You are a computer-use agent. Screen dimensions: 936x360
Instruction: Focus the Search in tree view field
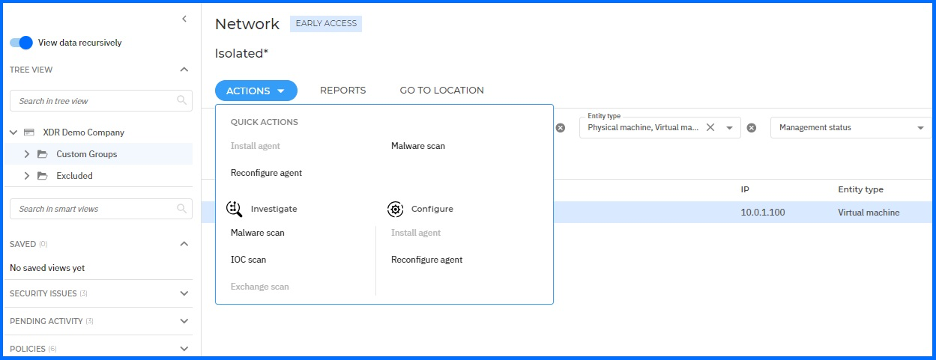[x=101, y=101]
